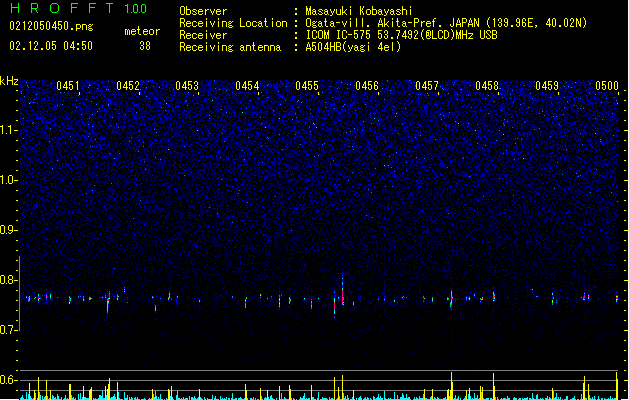Click the 0500 time marker
The width and height of the screenshot is (629, 400).
pyautogui.click(x=607, y=85)
